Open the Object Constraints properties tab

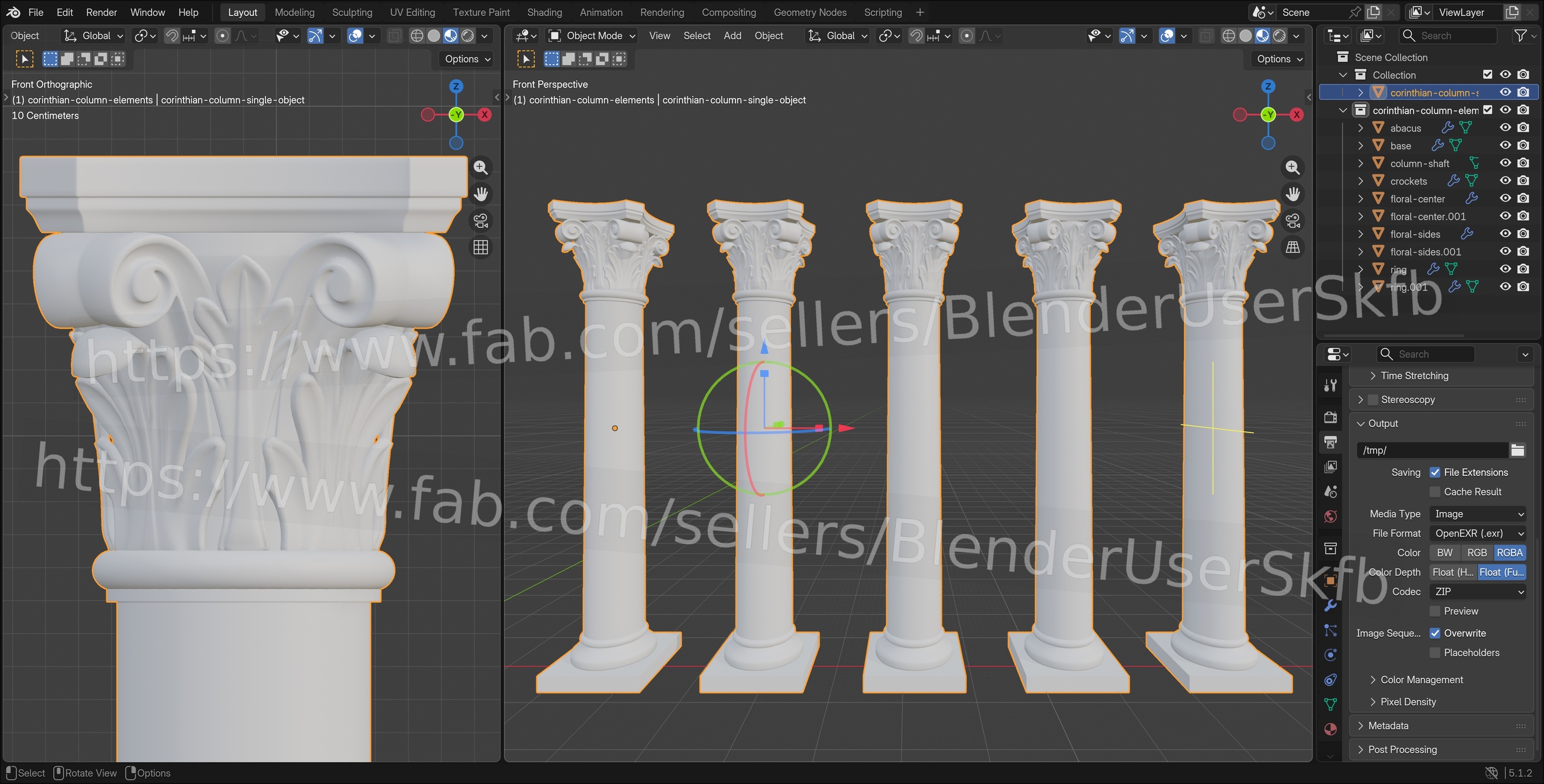click(x=1330, y=680)
